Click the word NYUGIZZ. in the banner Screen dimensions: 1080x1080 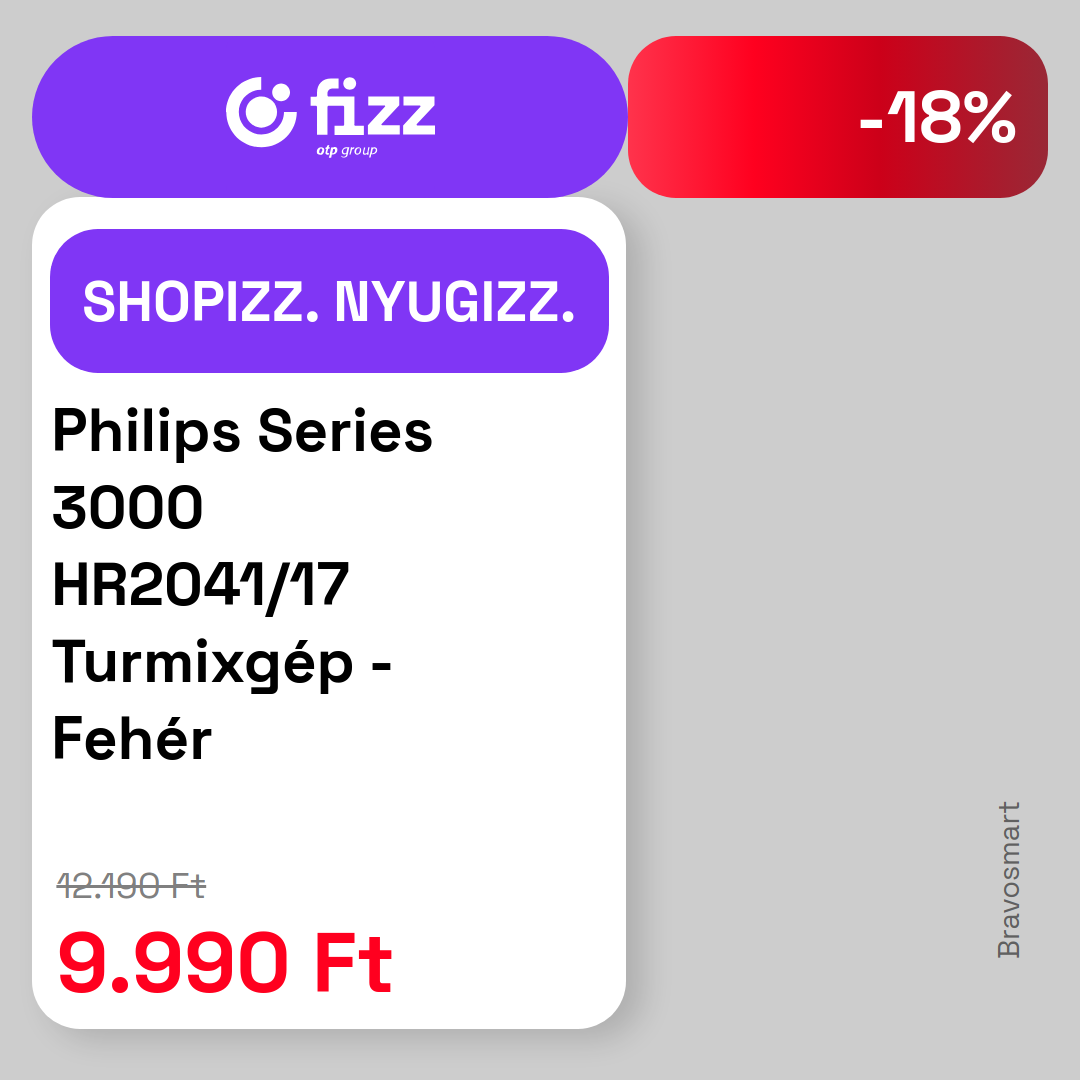pos(455,302)
